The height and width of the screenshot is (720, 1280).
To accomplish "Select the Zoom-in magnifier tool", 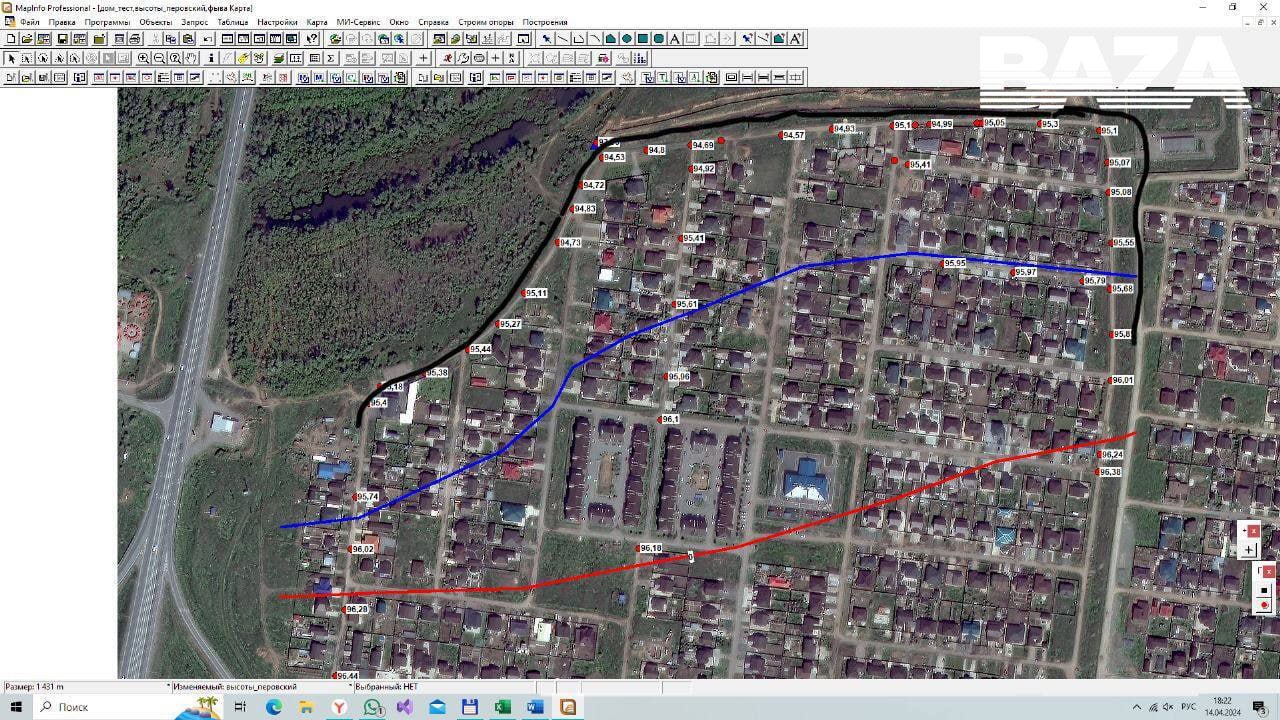I will (143, 58).
